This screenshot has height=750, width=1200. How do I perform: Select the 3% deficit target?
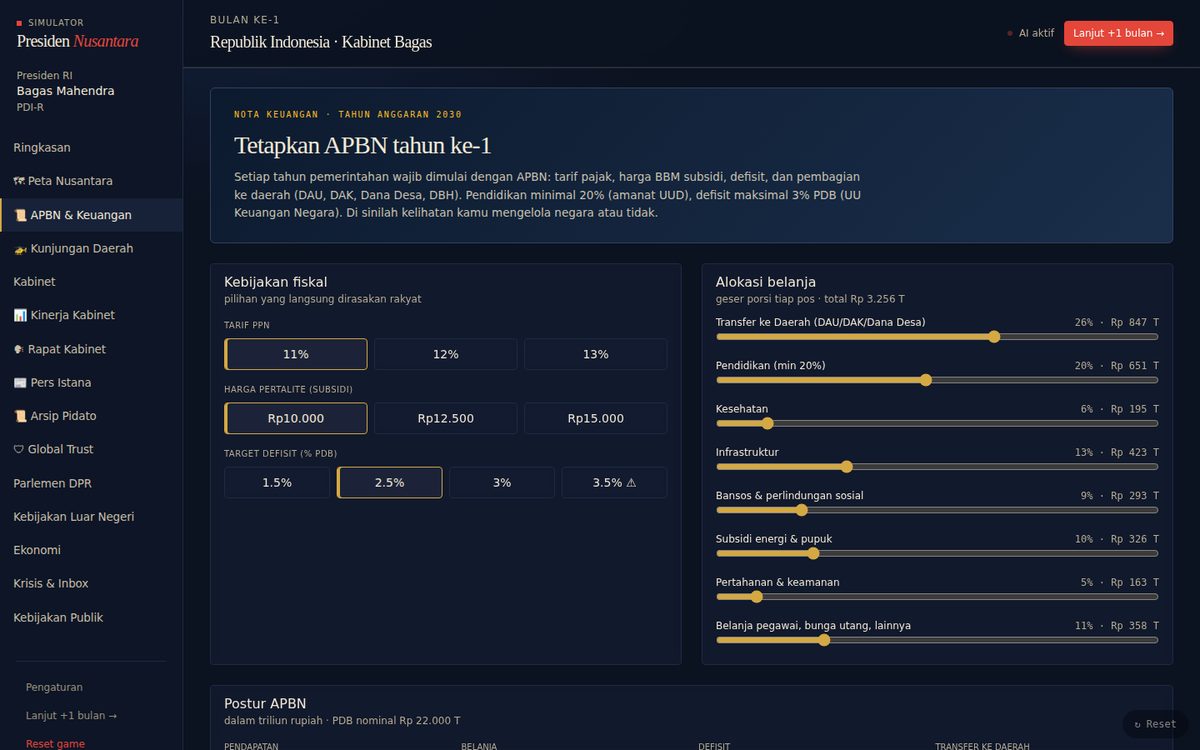(x=502, y=482)
